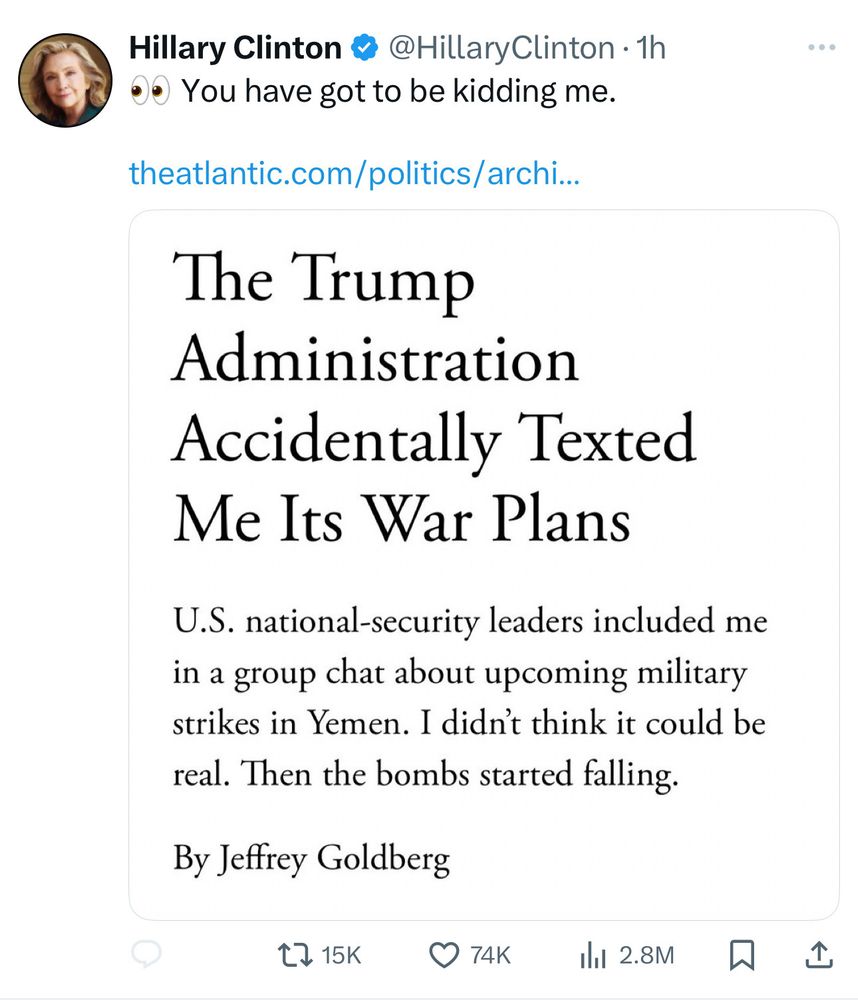
Task: Click the 2.8M views count
Action: coord(647,955)
